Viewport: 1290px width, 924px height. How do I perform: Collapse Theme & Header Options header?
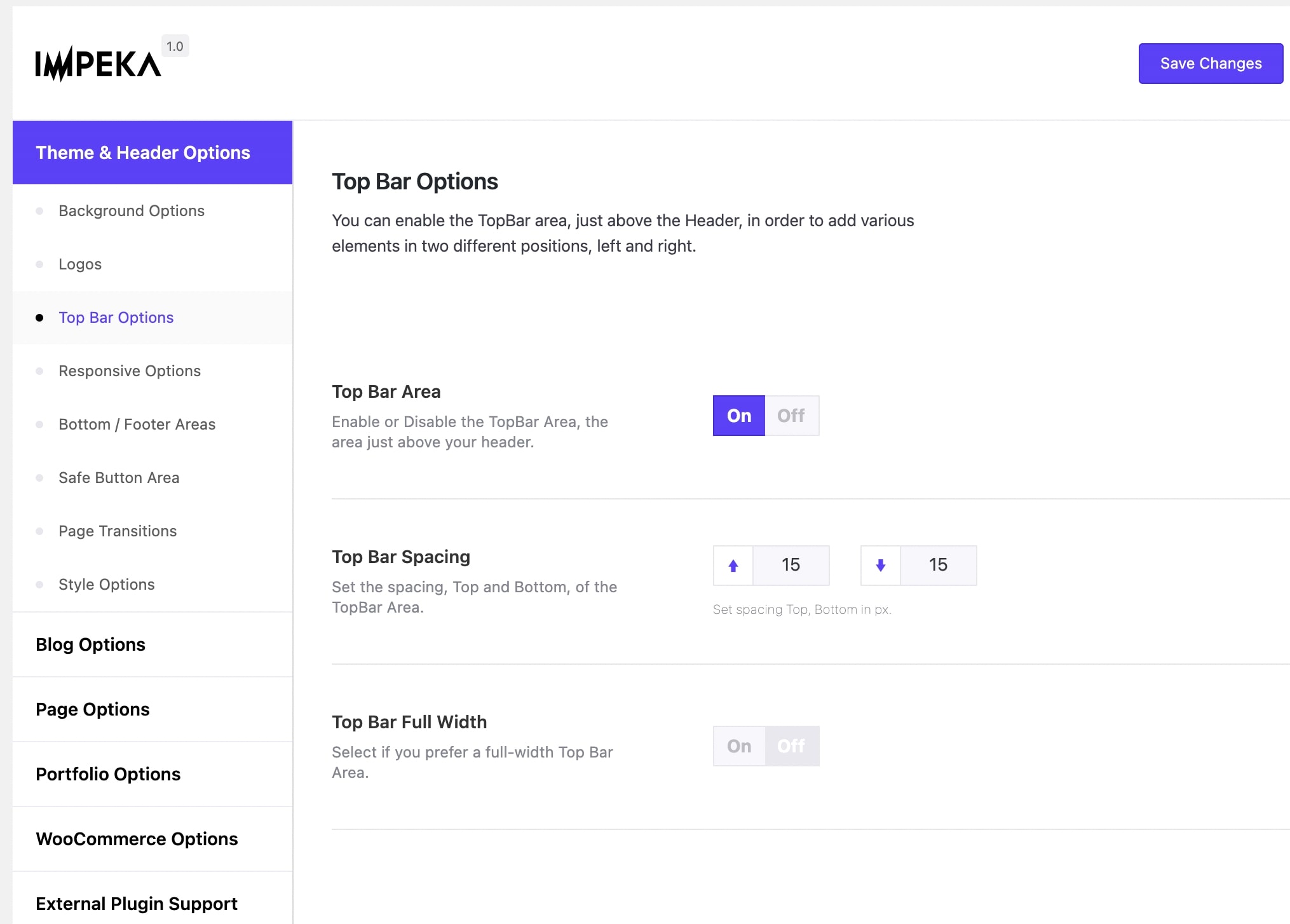(x=143, y=153)
